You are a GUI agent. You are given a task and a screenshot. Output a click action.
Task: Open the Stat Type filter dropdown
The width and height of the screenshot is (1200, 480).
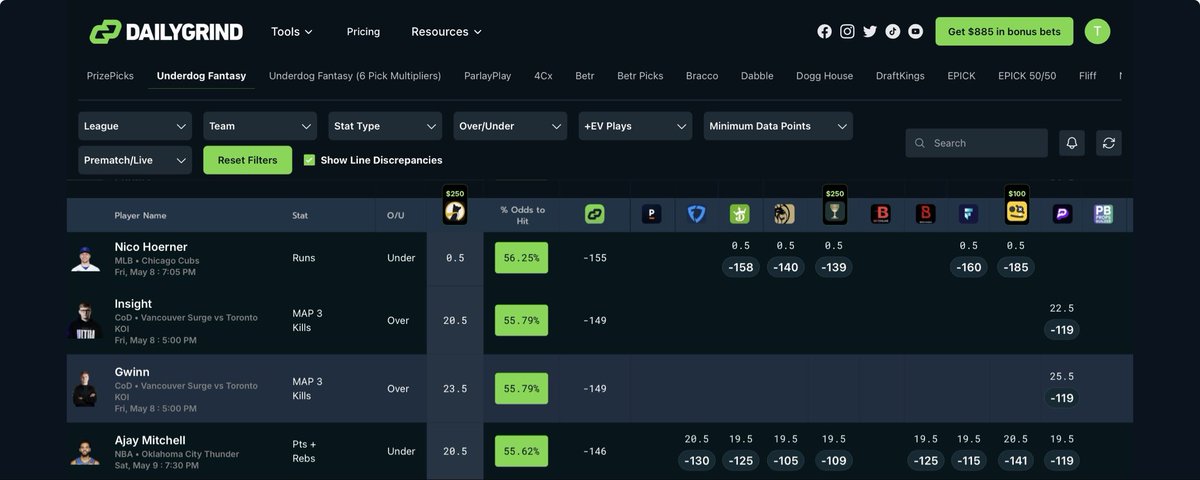[385, 126]
